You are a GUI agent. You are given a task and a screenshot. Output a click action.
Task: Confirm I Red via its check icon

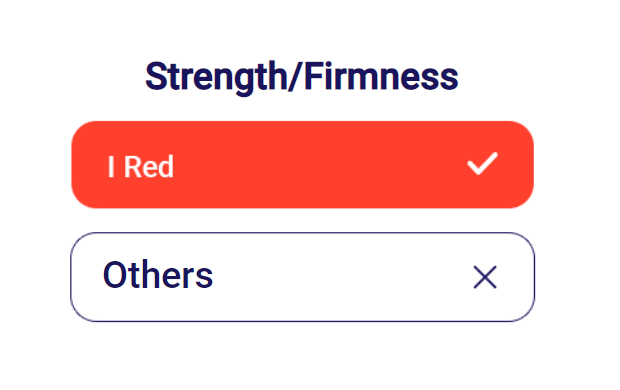[x=482, y=163]
